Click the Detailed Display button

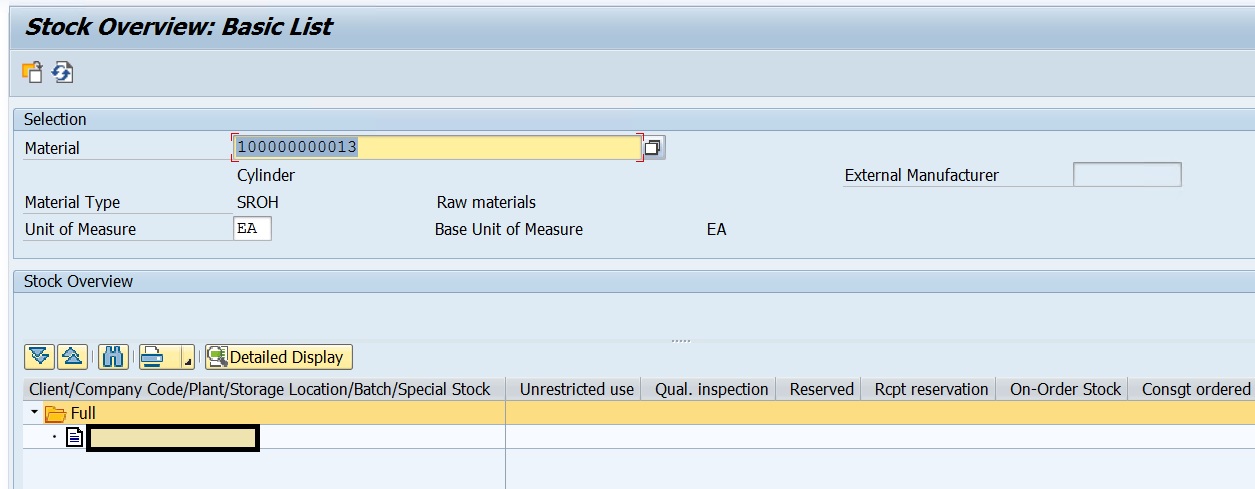coord(279,357)
